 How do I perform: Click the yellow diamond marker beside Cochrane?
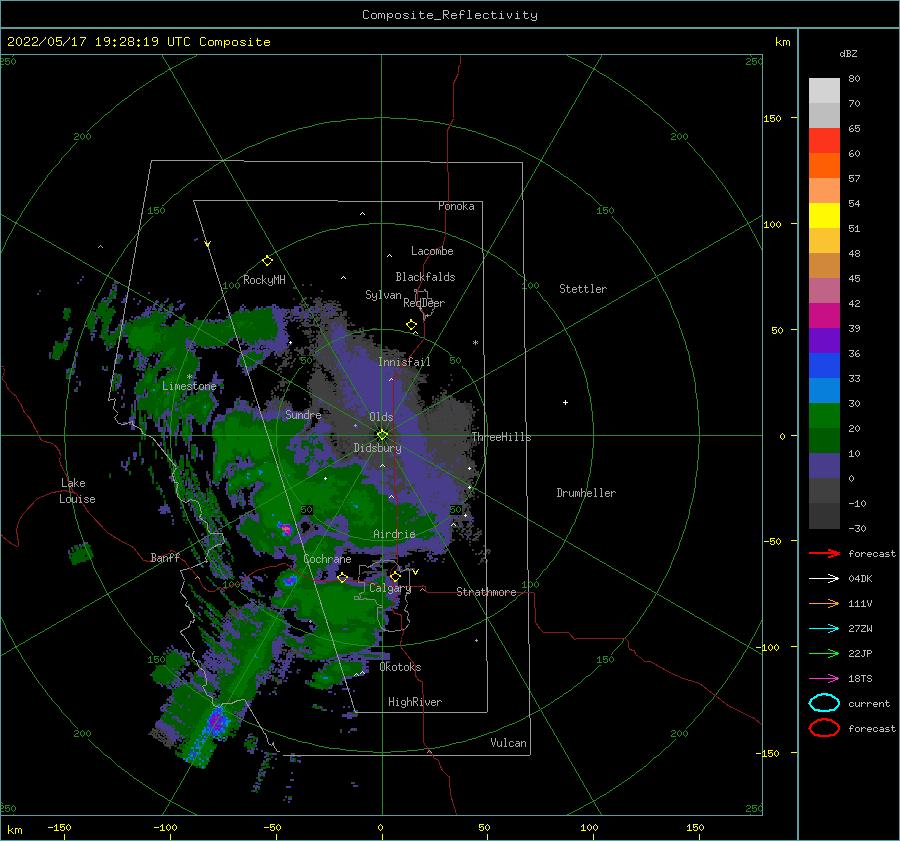pyautogui.click(x=342, y=577)
